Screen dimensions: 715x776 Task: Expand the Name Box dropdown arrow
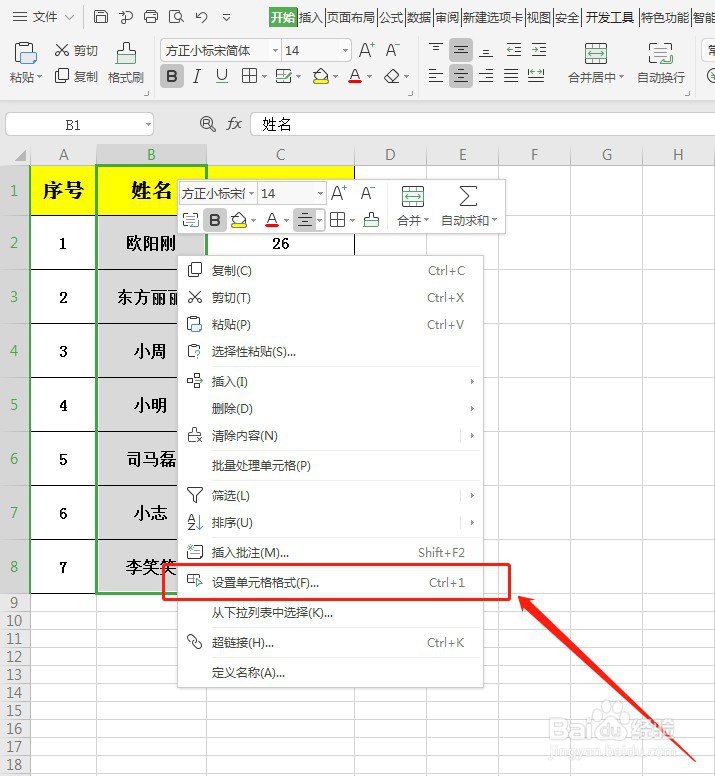point(147,125)
